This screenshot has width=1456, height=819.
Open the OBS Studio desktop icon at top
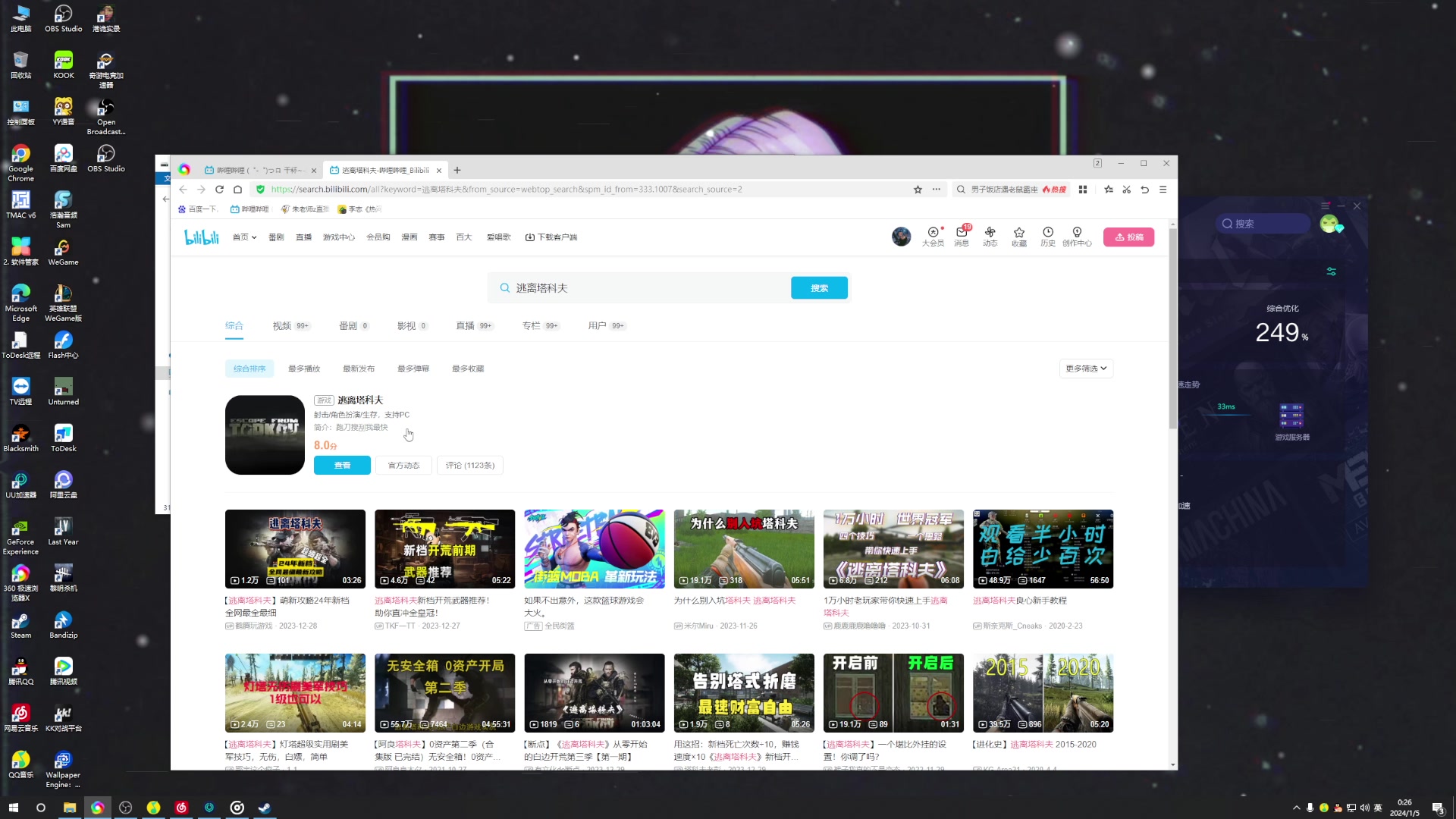click(63, 19)
